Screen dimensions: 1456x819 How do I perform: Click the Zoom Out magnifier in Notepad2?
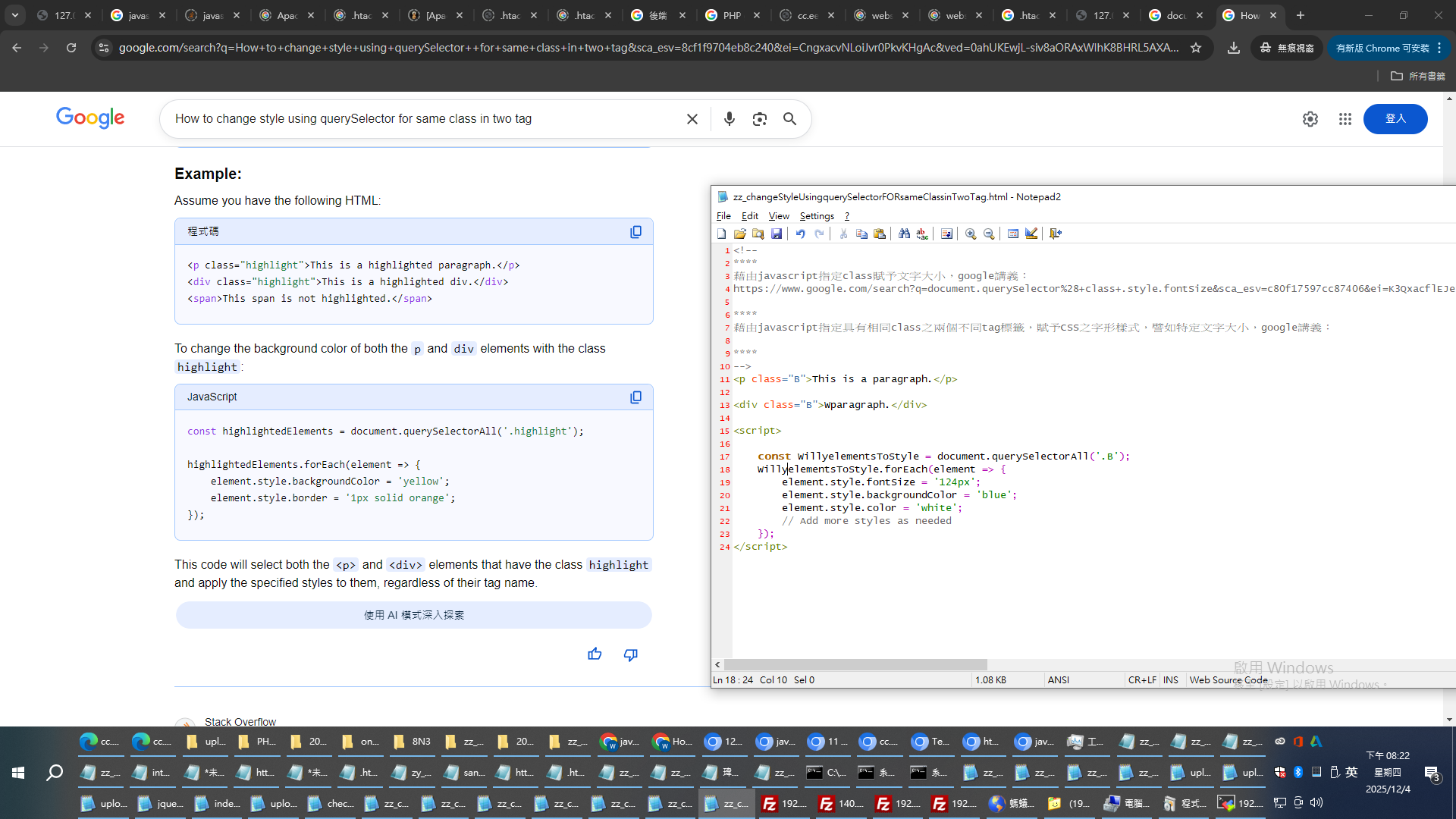click(x=989, y=234)
